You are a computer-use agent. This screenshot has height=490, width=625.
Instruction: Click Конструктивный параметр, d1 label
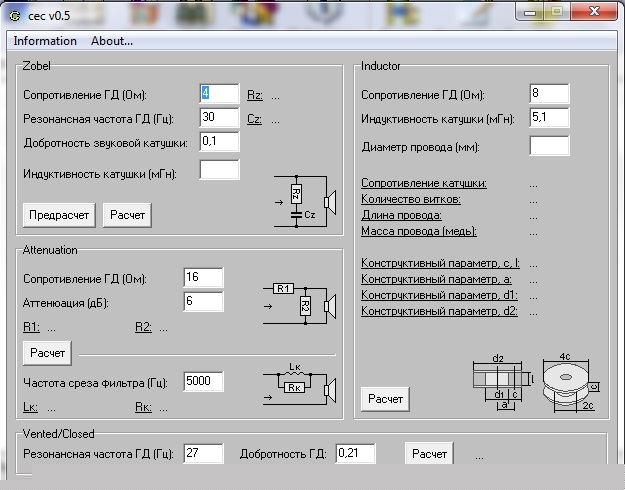(x=439, y=295)
